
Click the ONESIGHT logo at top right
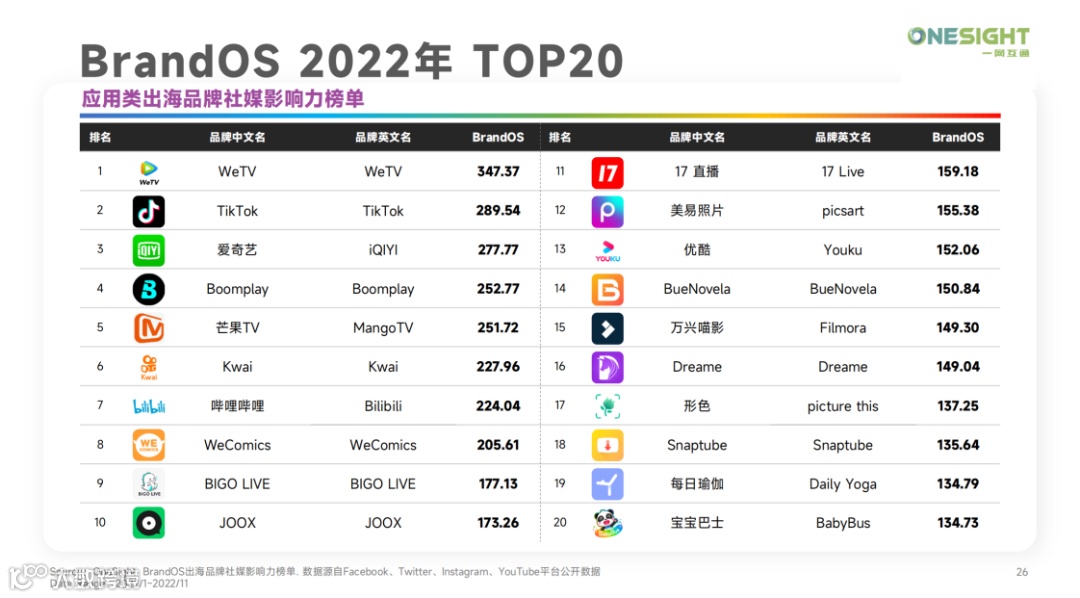tap(968, 41)
